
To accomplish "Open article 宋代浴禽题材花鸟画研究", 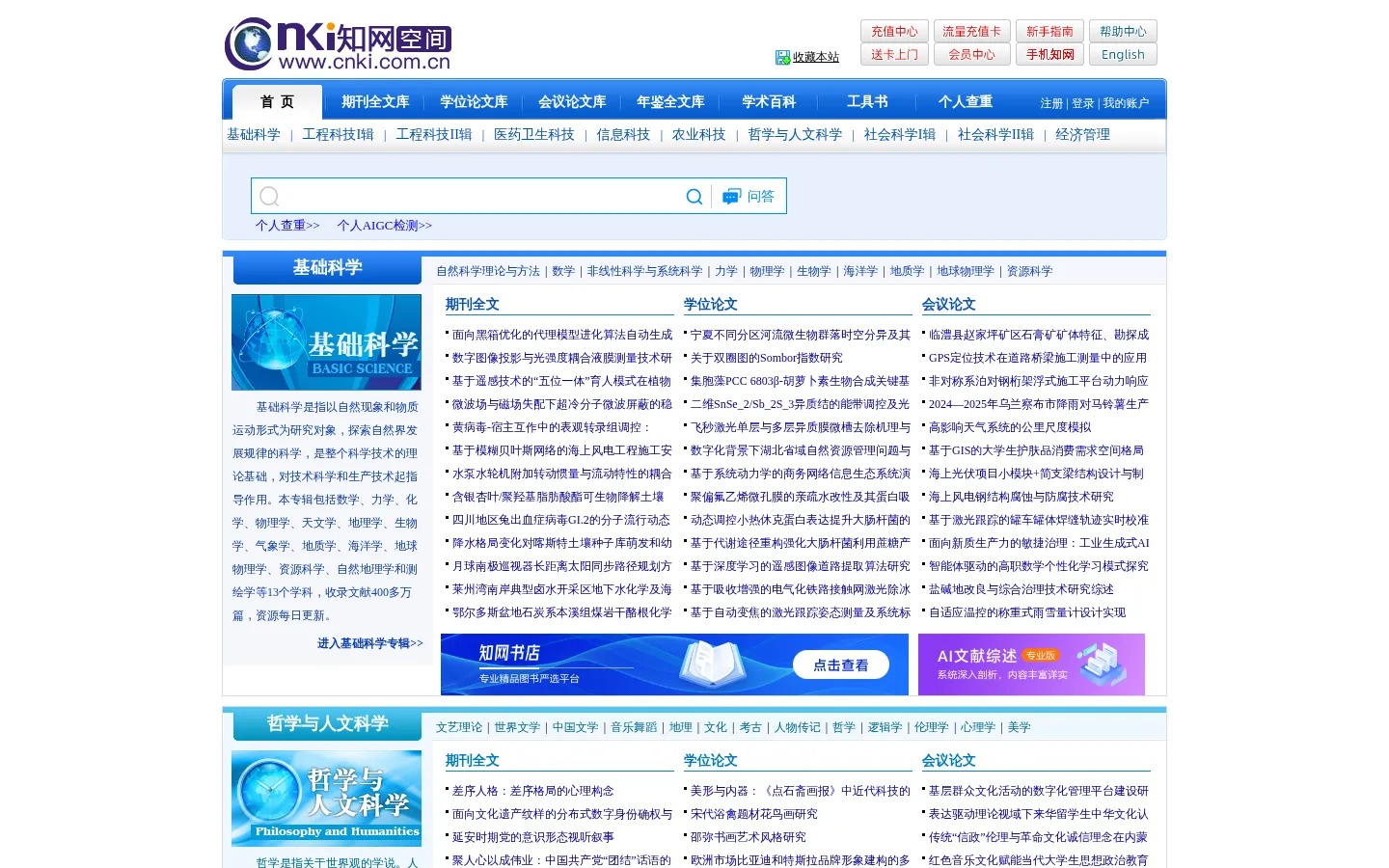I will click(753, 814).
